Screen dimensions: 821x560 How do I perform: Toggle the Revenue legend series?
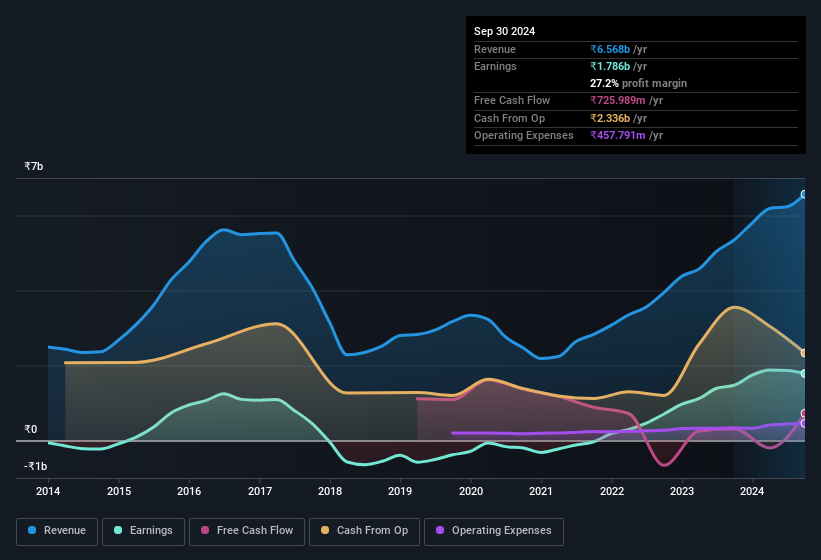click(57, 531)
